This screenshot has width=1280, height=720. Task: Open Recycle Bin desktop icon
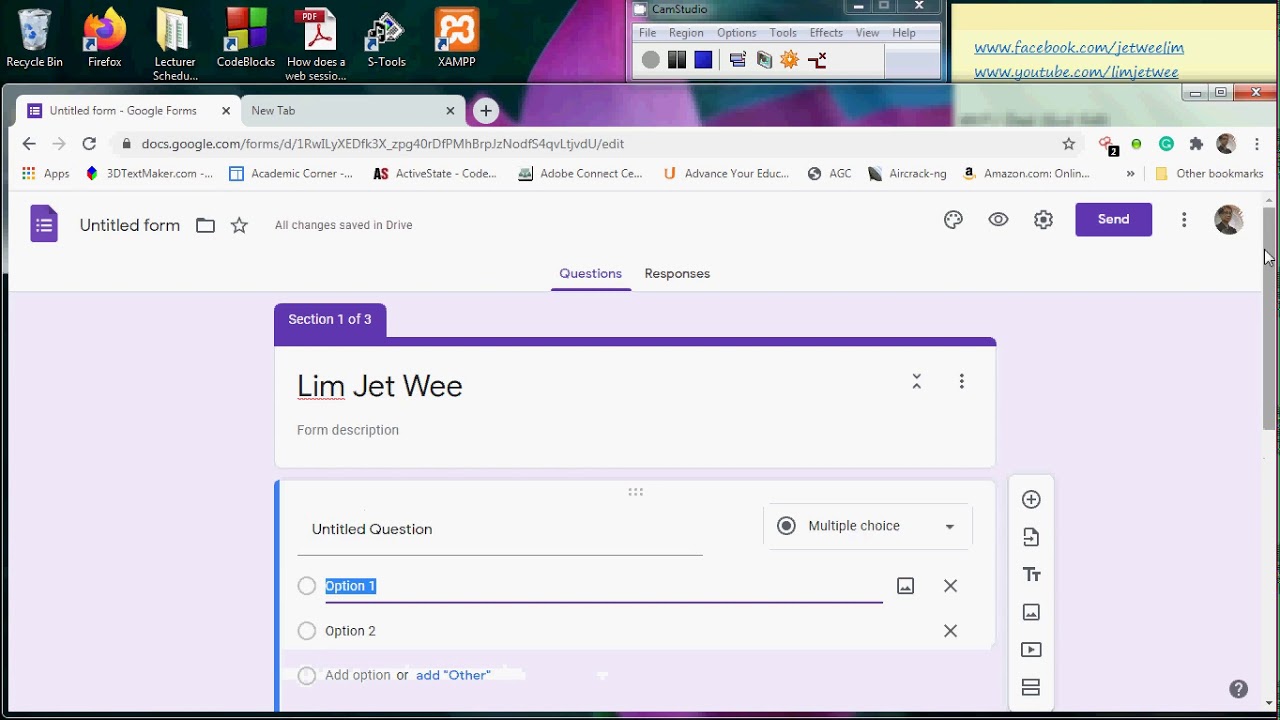point(34,39)
